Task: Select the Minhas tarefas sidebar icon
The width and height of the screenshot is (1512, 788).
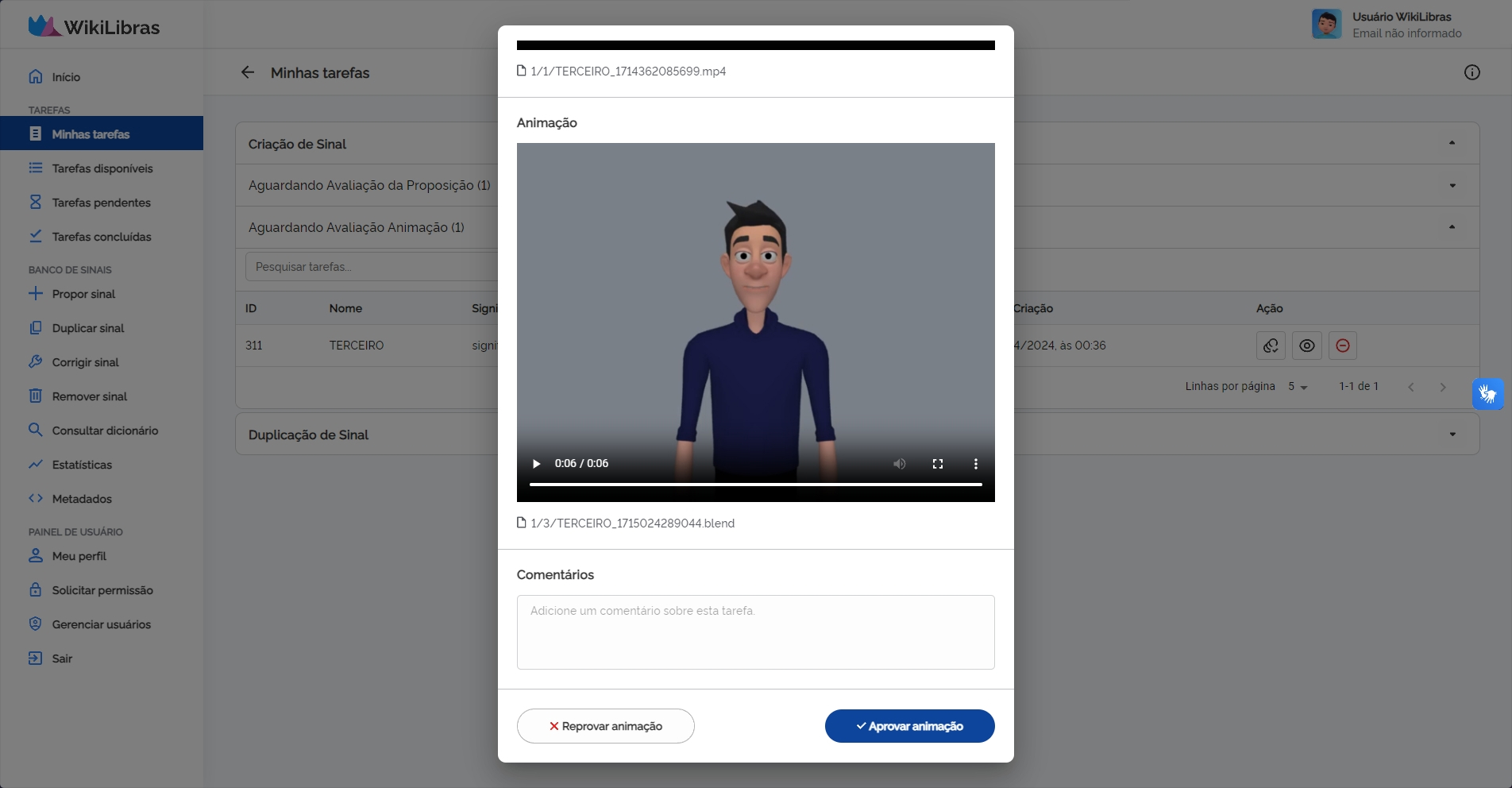Action: point(35,133)
